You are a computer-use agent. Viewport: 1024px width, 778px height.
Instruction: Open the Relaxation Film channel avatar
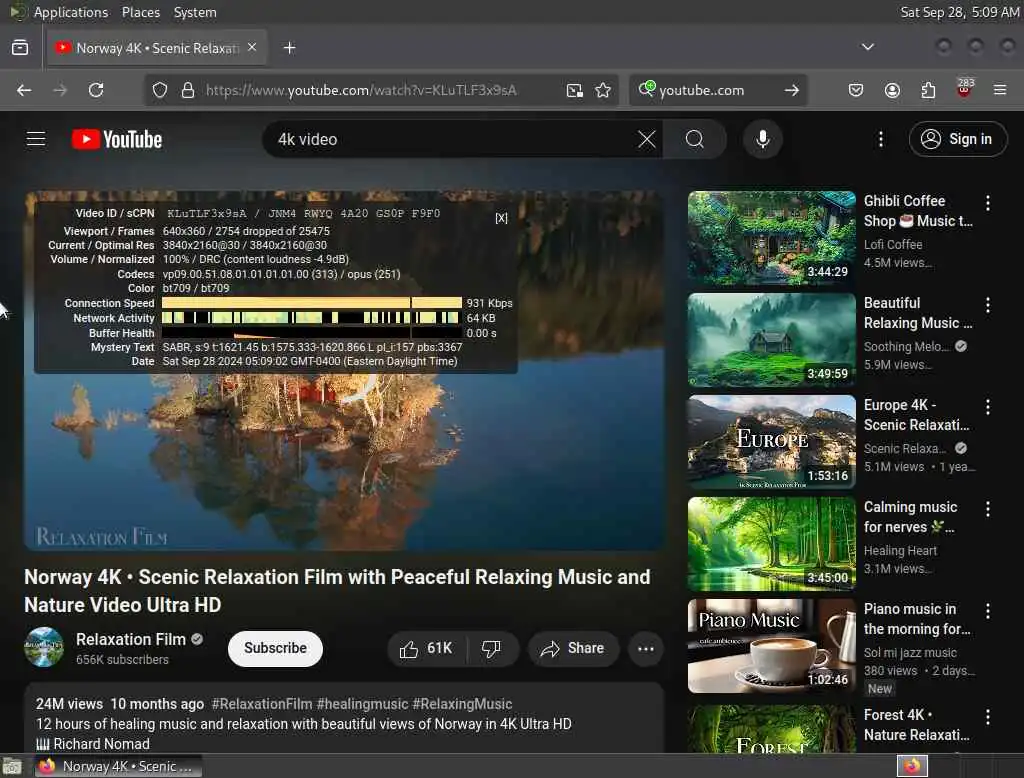tap(44, 647)
